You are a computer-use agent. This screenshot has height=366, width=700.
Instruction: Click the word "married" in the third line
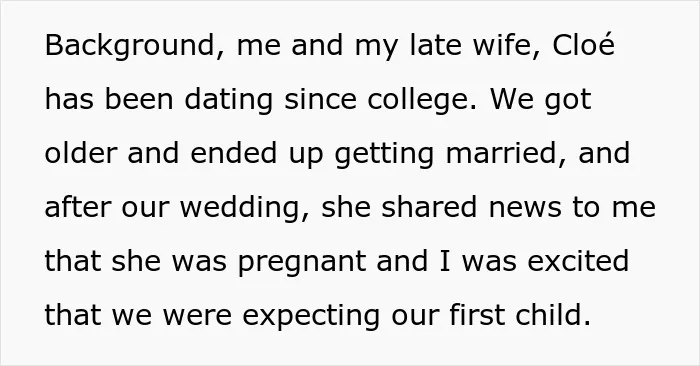click(x=502, y=153)
